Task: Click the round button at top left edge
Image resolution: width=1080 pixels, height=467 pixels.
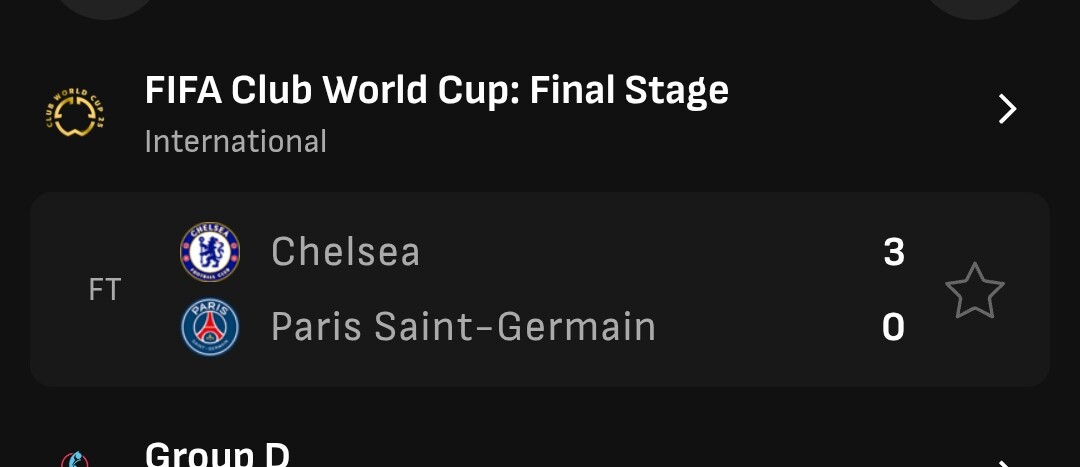Action: coord(105,7)
